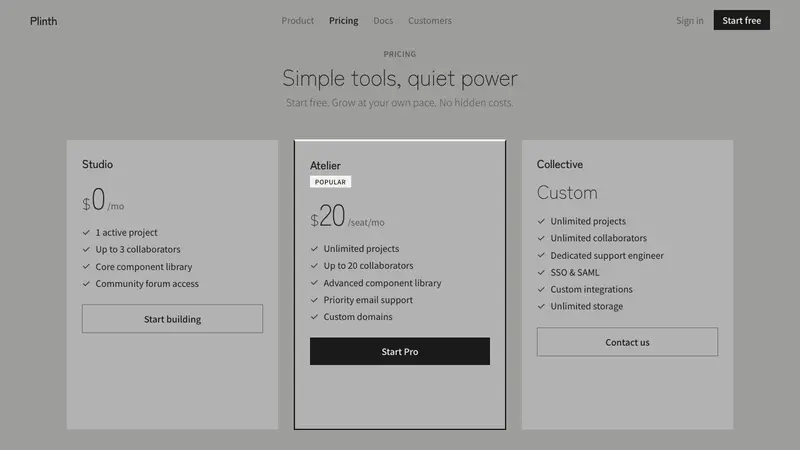The image size is (800, 450).
Task: Click checkmark beside Custom integrations
Action: tap(541, 289)
